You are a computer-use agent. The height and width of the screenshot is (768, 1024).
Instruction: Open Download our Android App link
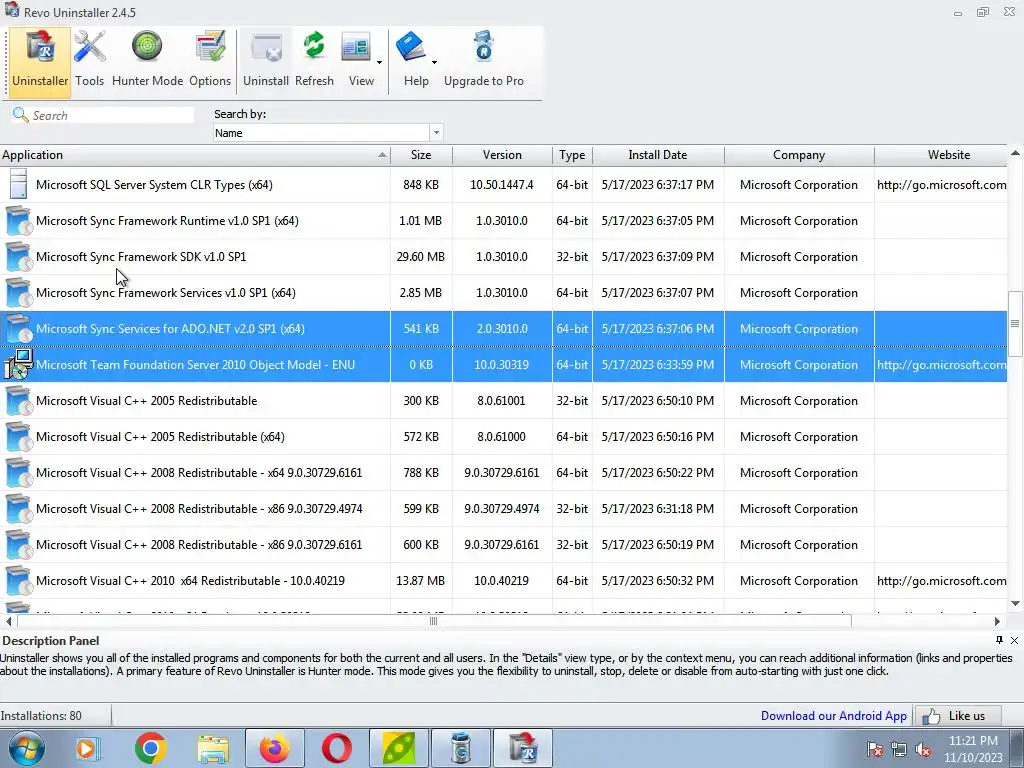(833, 716)
